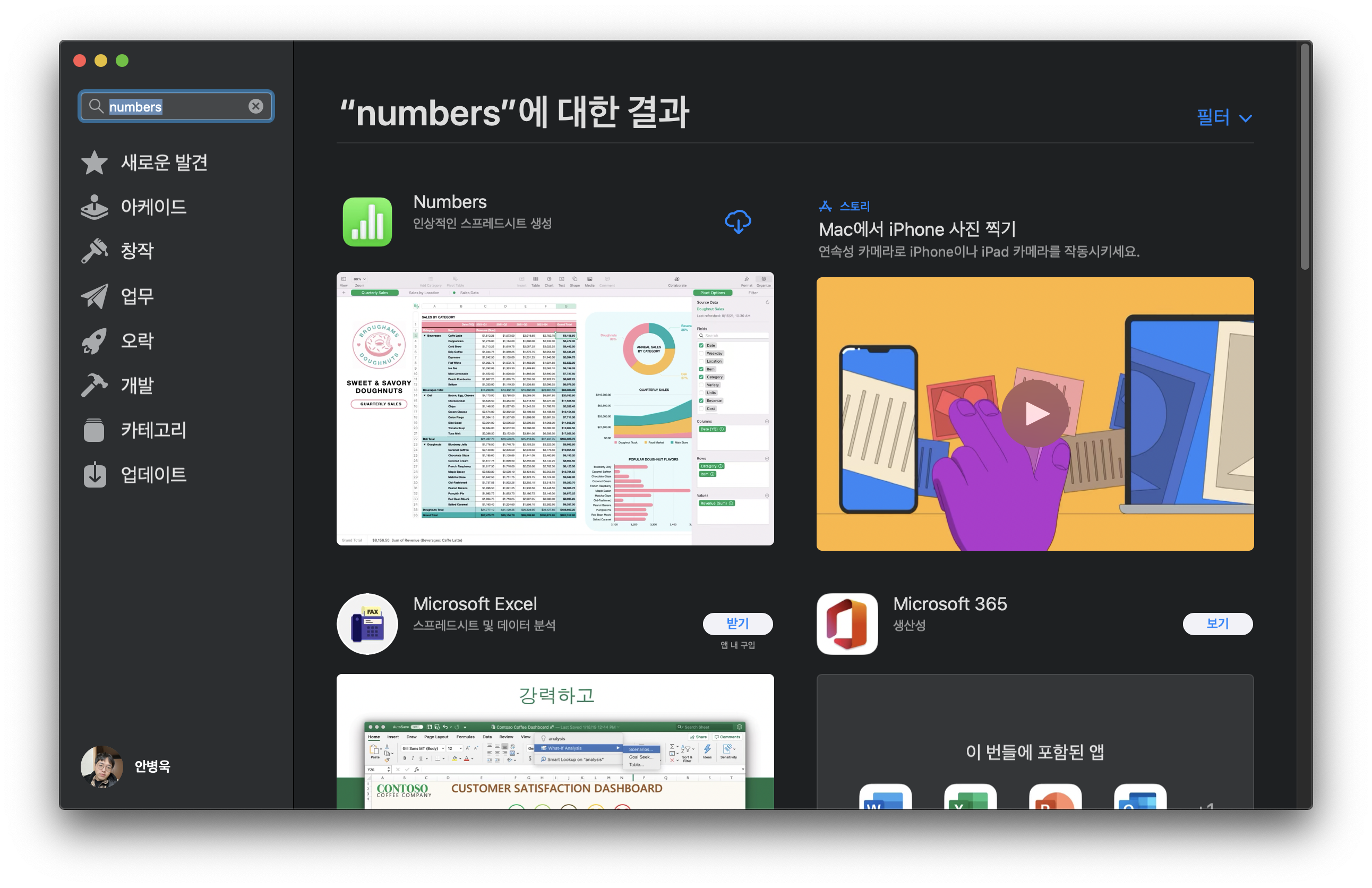
Task: Click the 인상적인 스프레드시트 생성 subtitle
Action: (x=483, y=223)
